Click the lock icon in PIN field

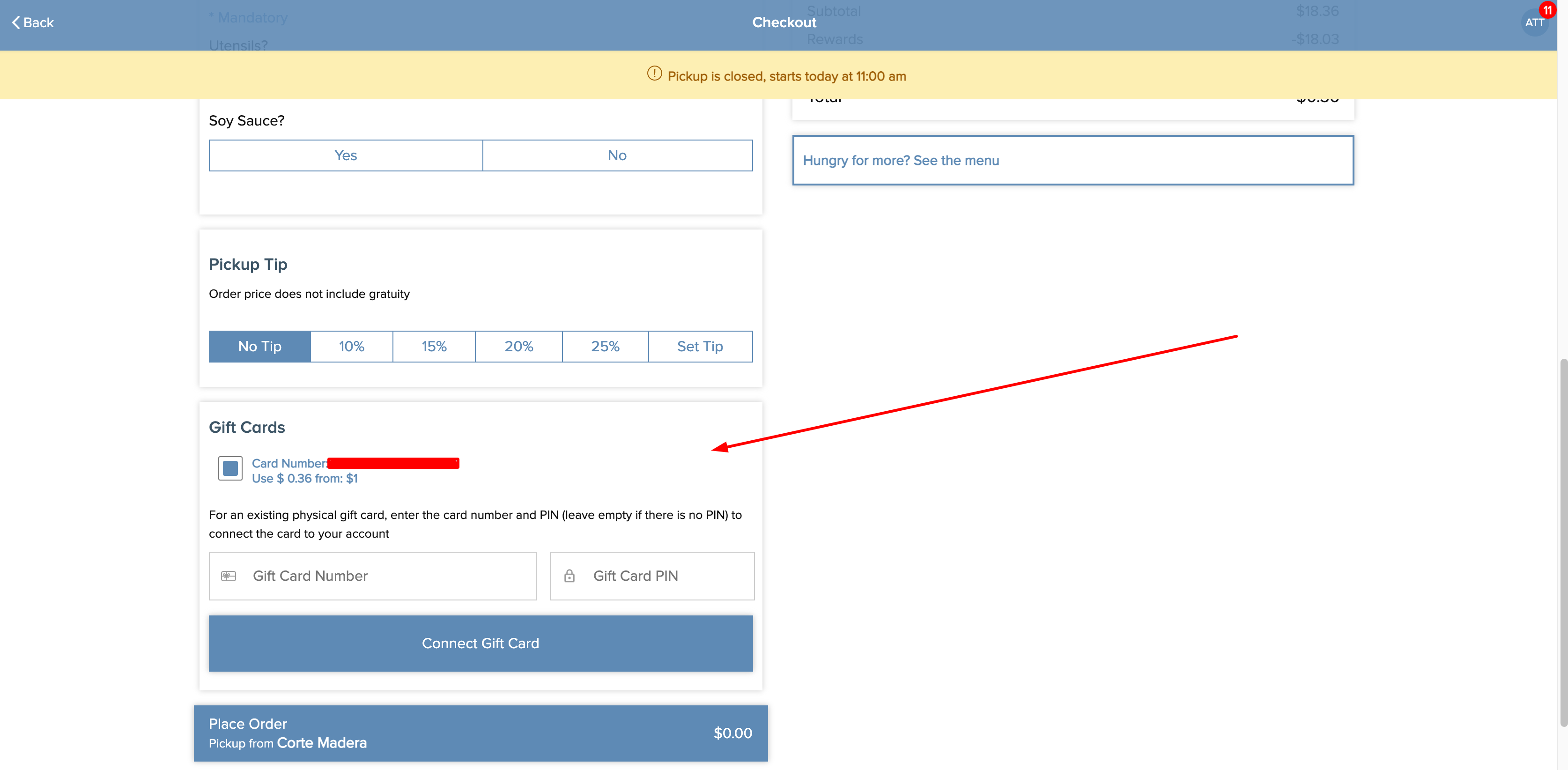click(x=569, y=576)
